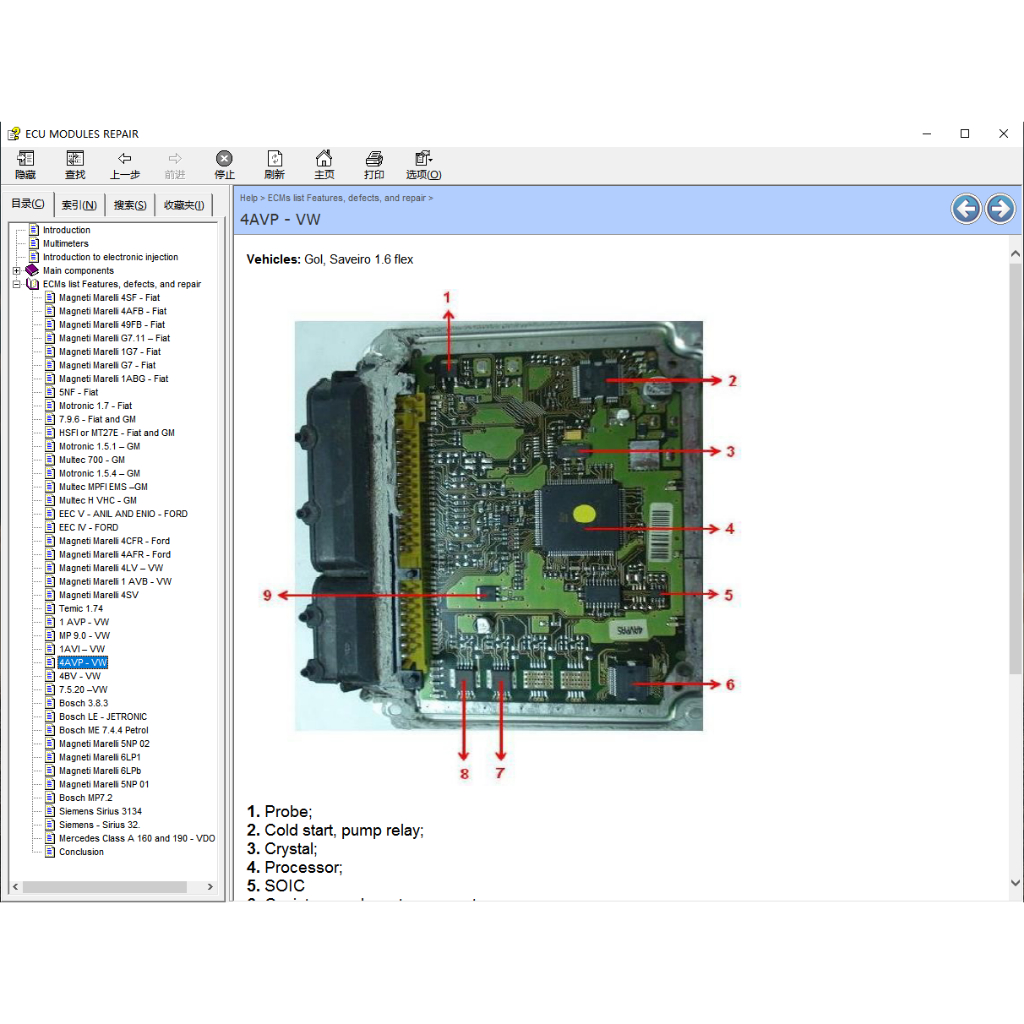Screen dimensions: 1024x1024
Task: Click the blue previous-topic arrow button
Action: 966,208
